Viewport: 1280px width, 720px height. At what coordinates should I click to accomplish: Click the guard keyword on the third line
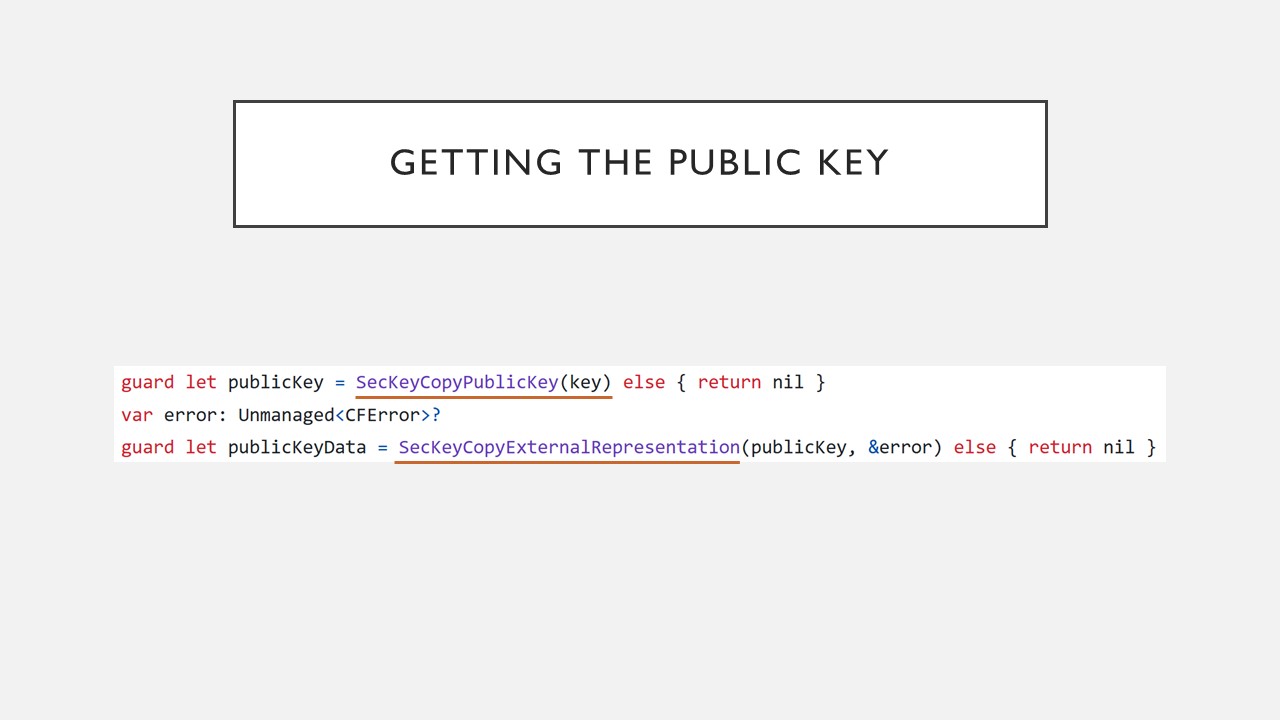click(x=148, y=447)
